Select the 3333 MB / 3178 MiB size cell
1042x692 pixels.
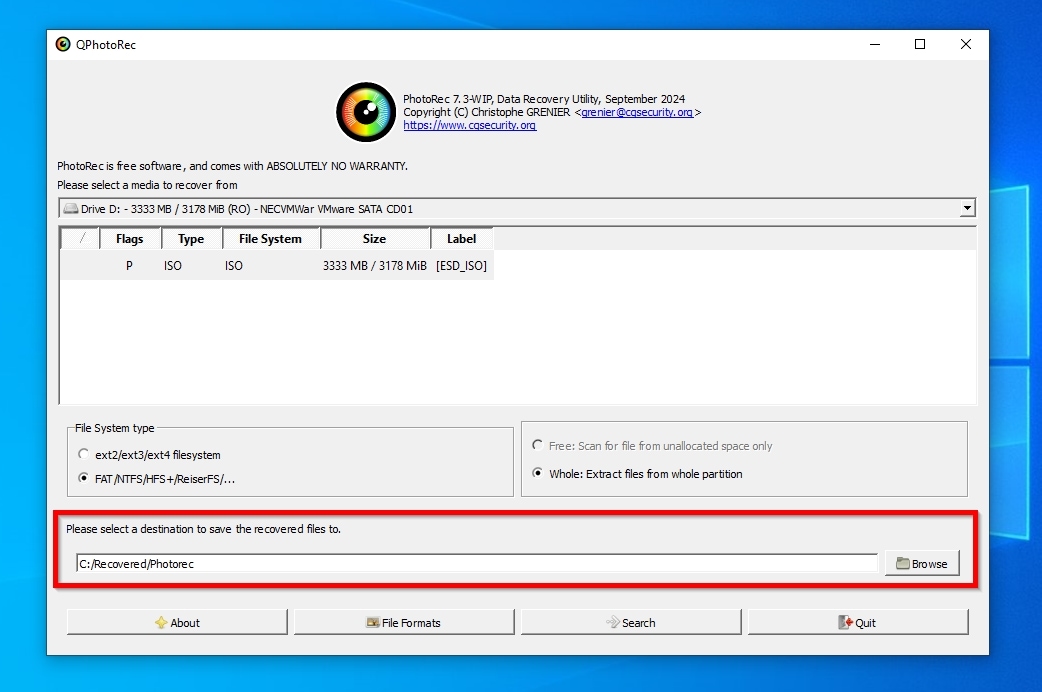[375, 266]
